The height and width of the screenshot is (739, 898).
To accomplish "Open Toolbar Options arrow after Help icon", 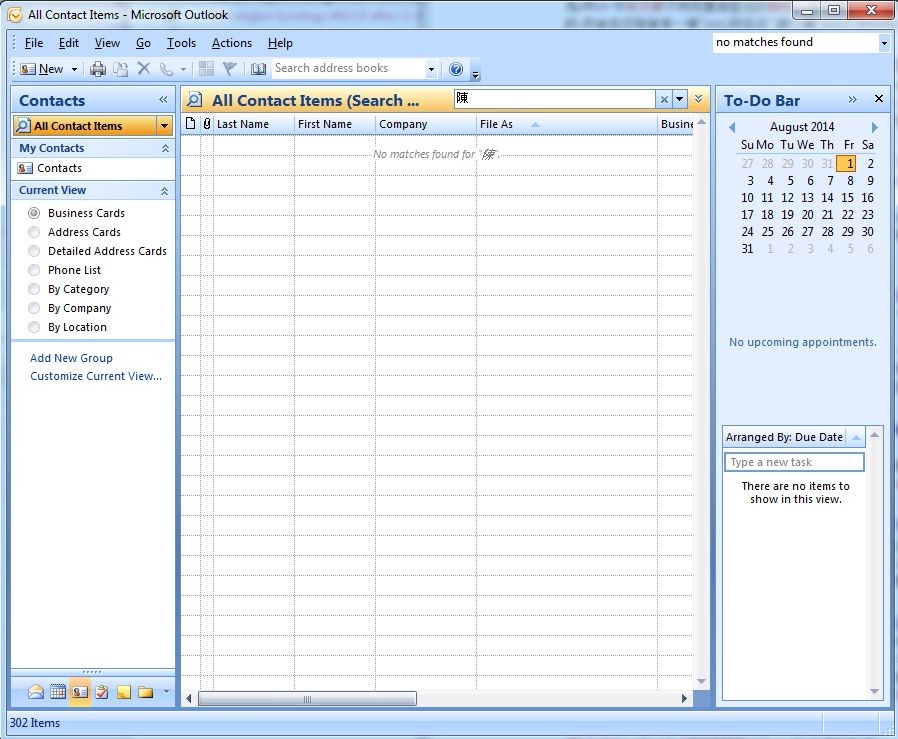I will pyautogui.click(x=475, y=73).
